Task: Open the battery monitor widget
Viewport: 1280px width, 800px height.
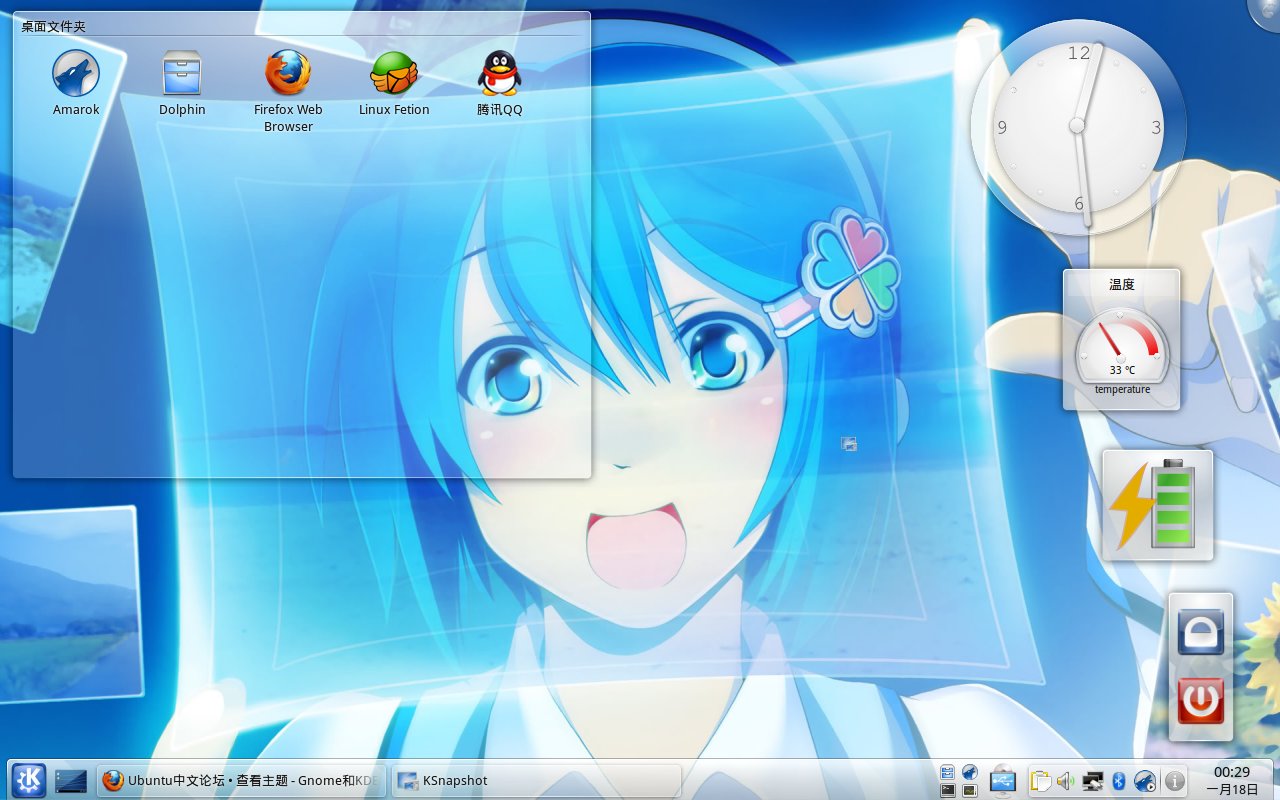Action: pos(1158,504)
